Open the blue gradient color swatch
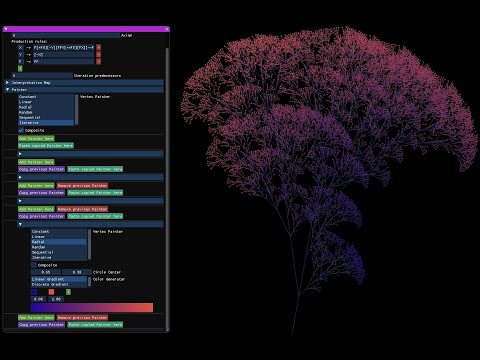The height and width of the screenshot is (360, 480). (34, 292)
